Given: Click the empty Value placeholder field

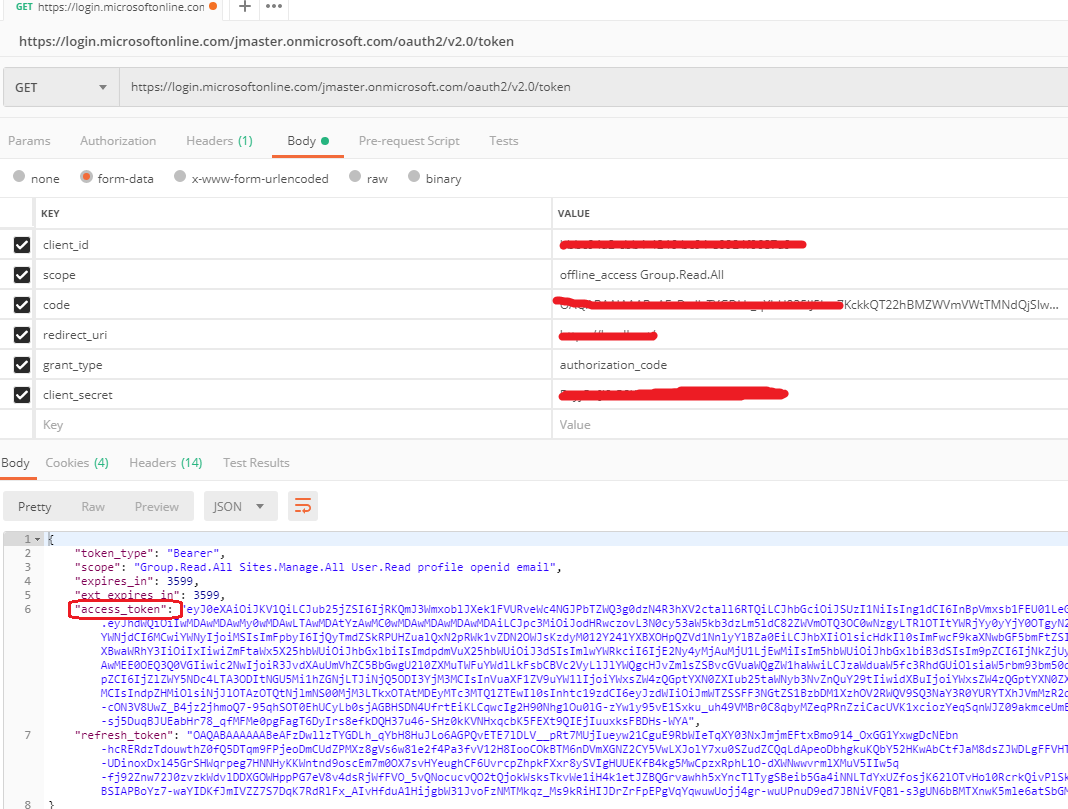Looking at the screenshot, I should 810,424.
